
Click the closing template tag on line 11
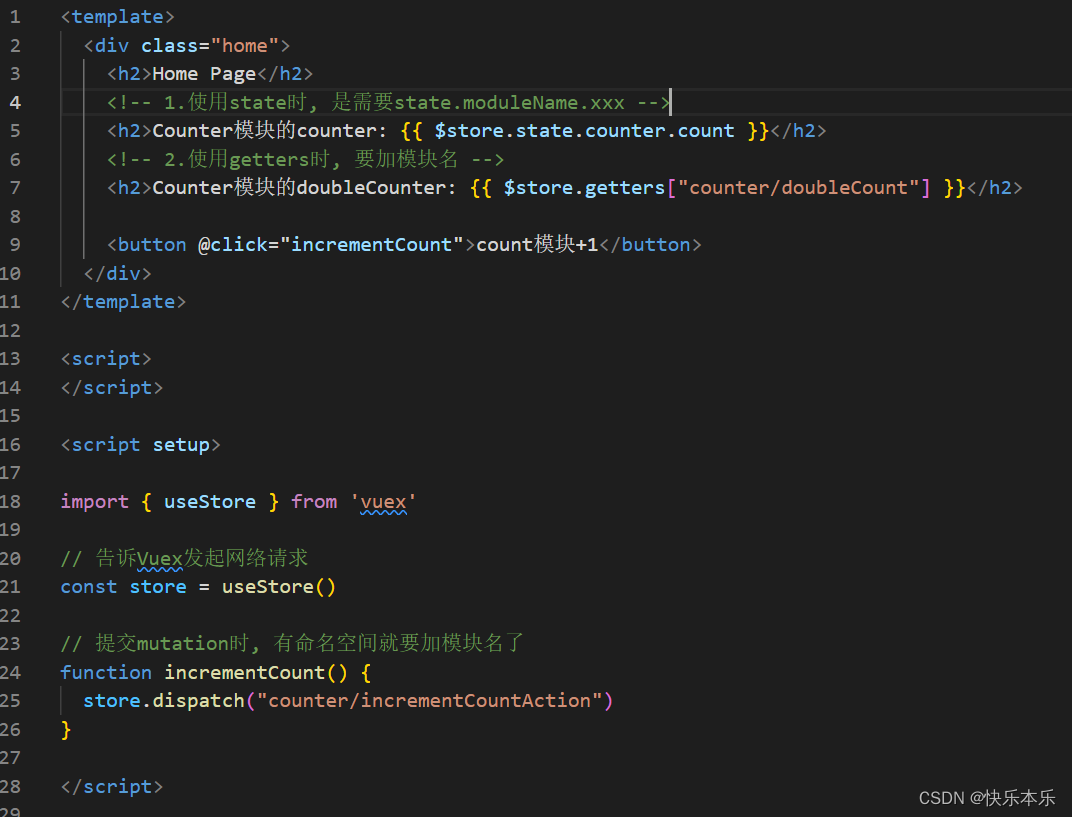[123, 302]
